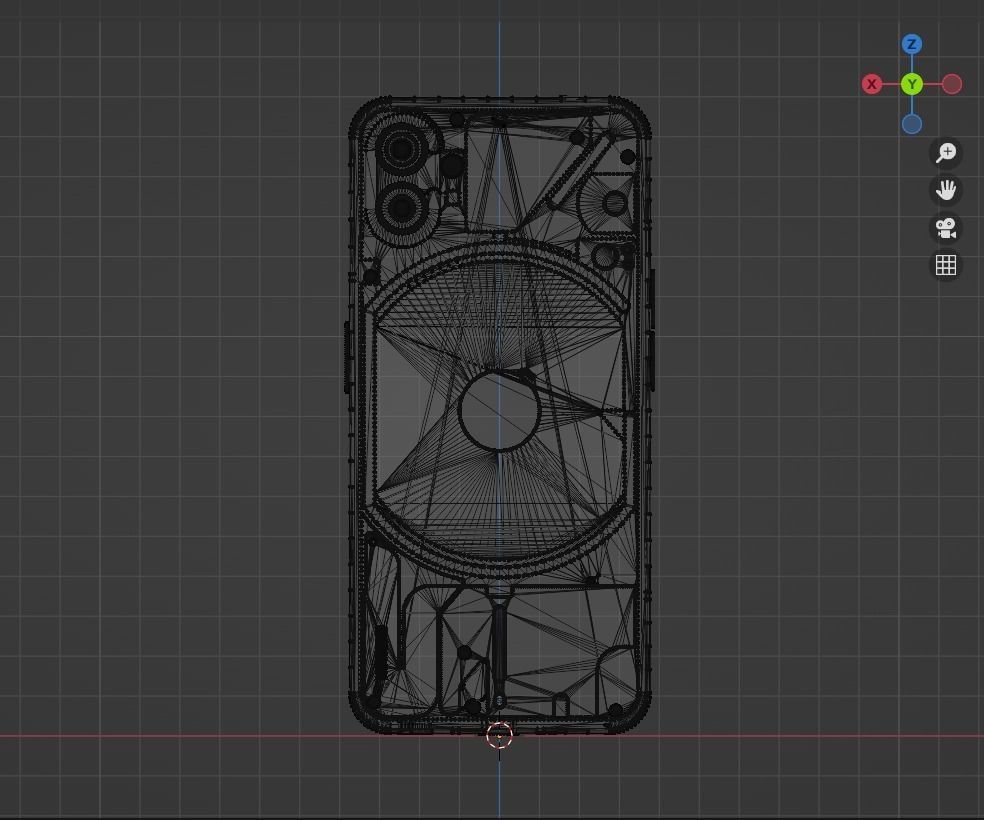Click the pan view hand icon
The height and width of the screenshot is (820, 984).
(x=946, y=190)
